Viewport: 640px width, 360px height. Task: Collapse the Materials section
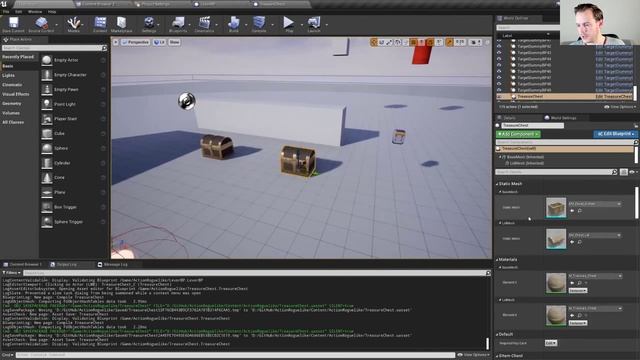point(497,260)
